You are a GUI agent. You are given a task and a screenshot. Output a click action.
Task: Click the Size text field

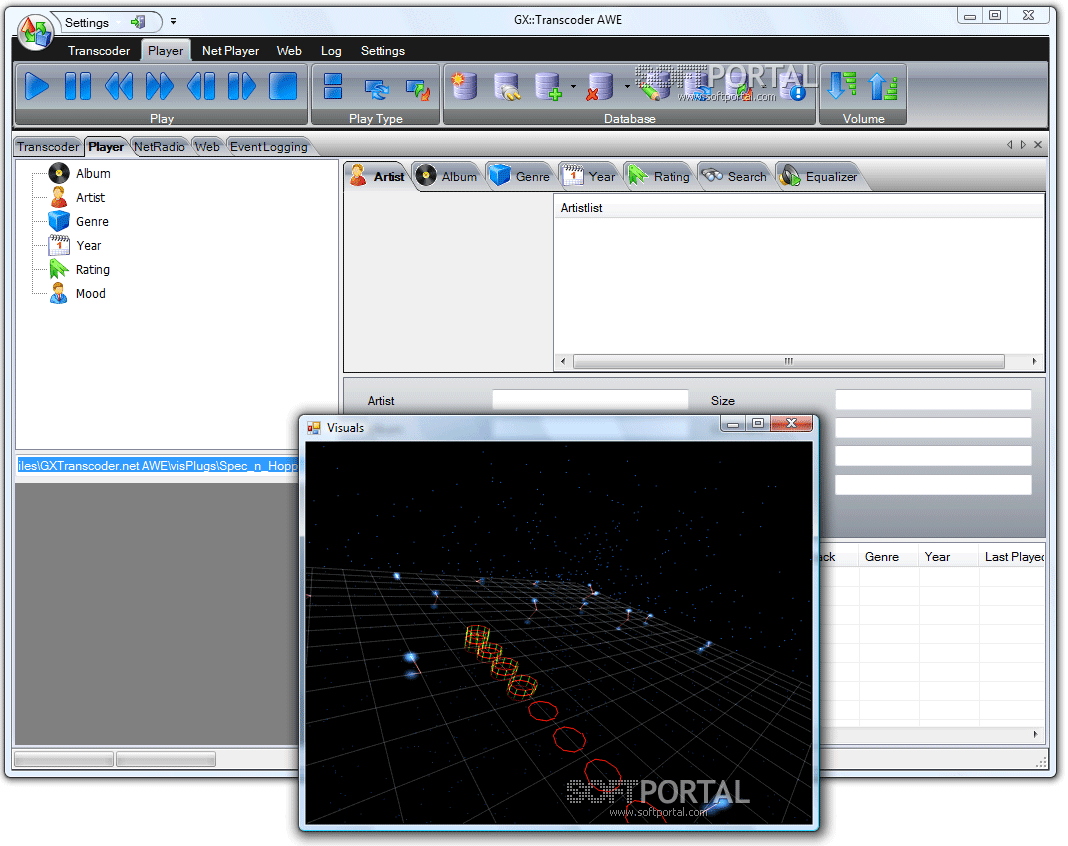pyautogui.click(x=933, y=400)
